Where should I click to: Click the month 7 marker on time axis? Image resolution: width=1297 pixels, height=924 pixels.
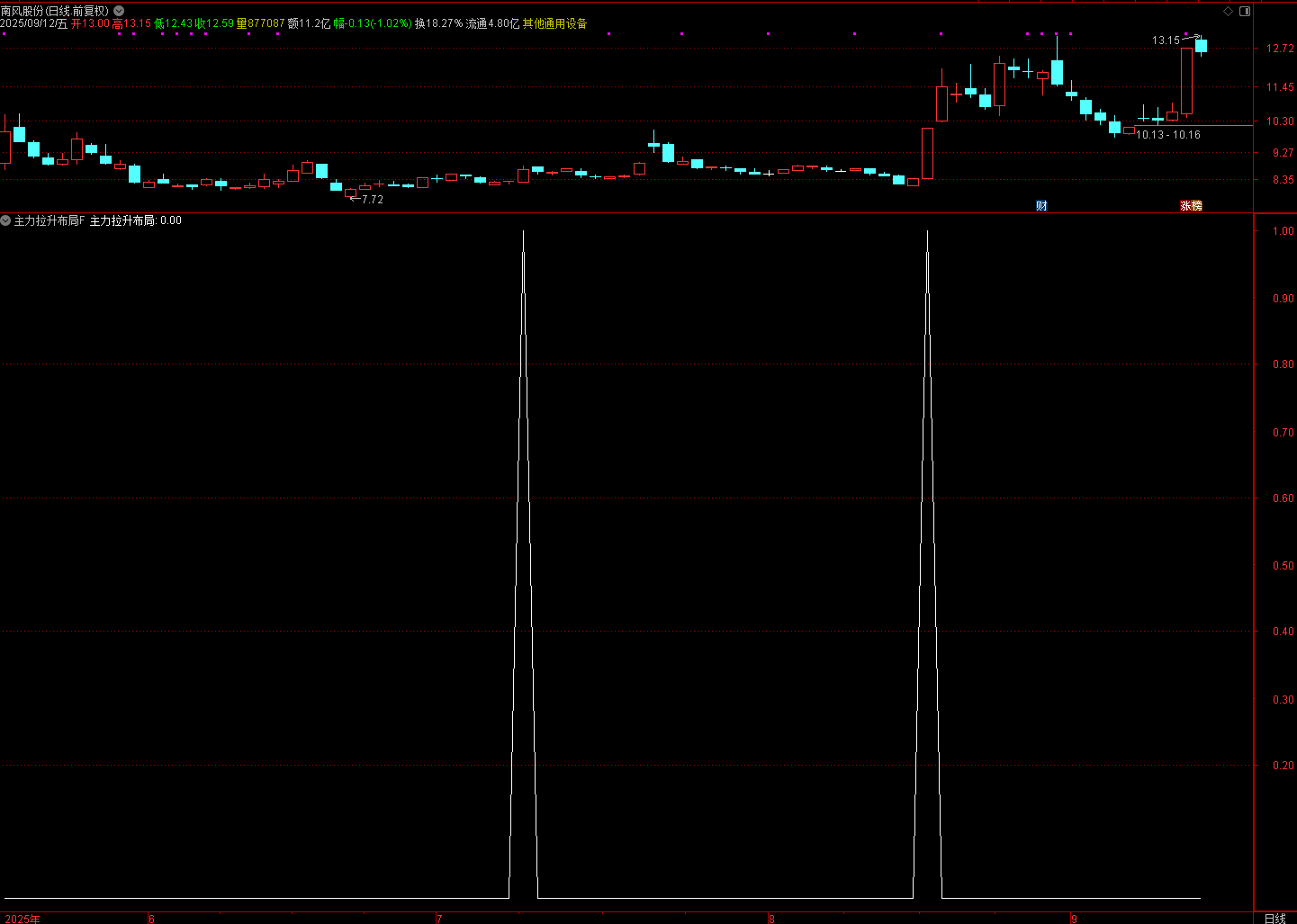click(439, 919)
